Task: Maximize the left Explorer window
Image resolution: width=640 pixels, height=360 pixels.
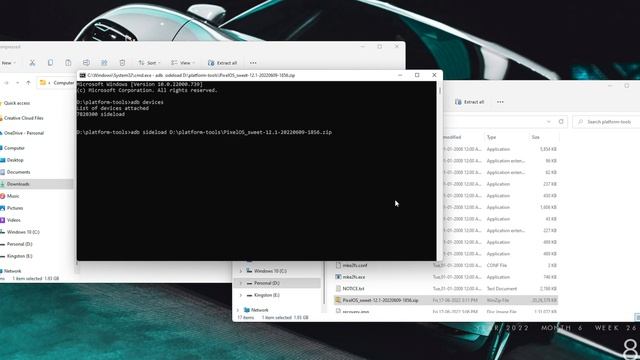Action: pyautogui.click(x=380, y=47)
